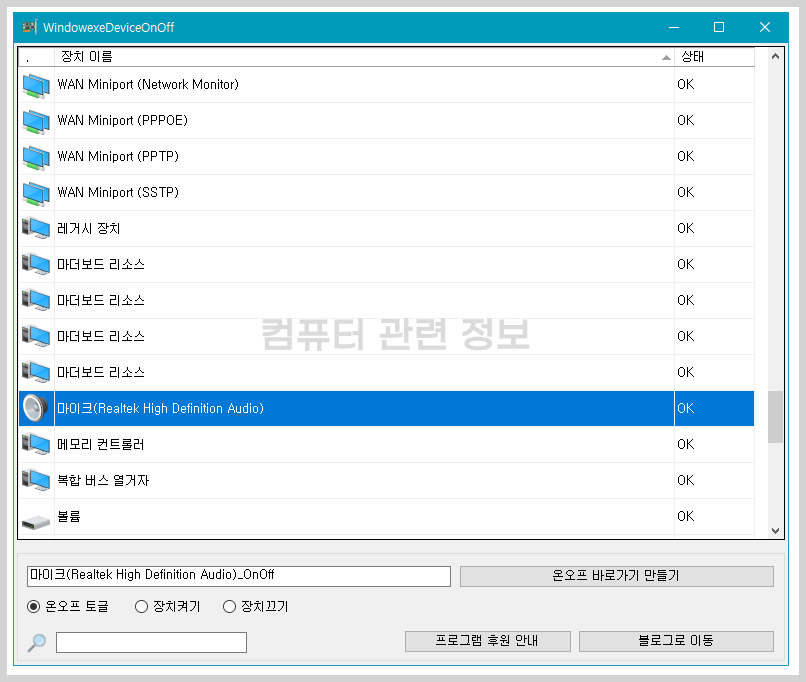Screen dimensions: 806x682
Task: Click the WAN Miniport (SSTP) network icon
Action: [x=36, y=193]
